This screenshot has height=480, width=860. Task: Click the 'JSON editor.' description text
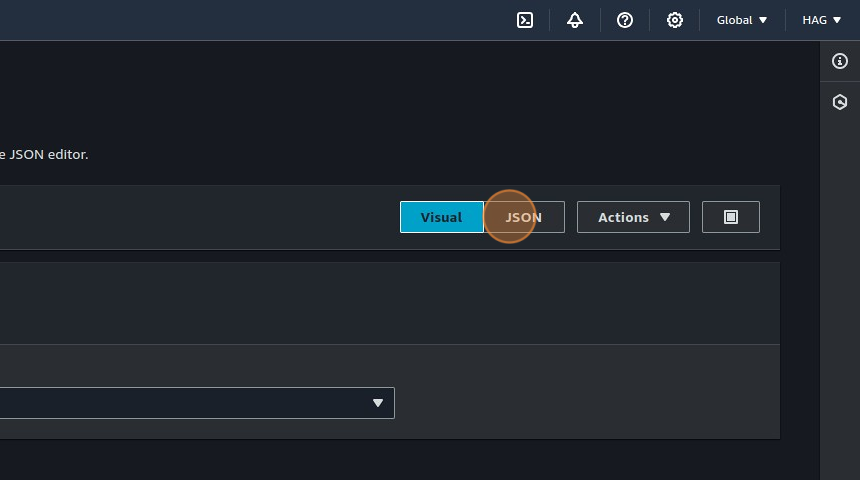[x=48, y=154]
